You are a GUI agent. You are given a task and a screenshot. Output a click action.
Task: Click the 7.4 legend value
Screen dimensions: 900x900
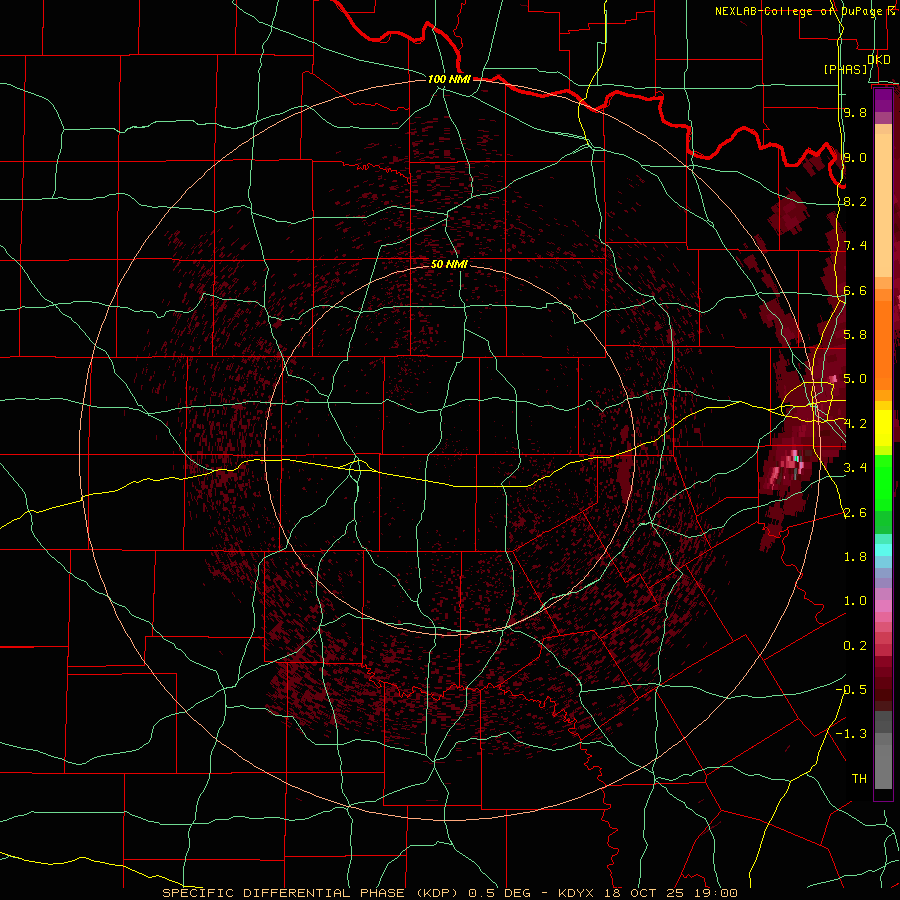(855, 246)
